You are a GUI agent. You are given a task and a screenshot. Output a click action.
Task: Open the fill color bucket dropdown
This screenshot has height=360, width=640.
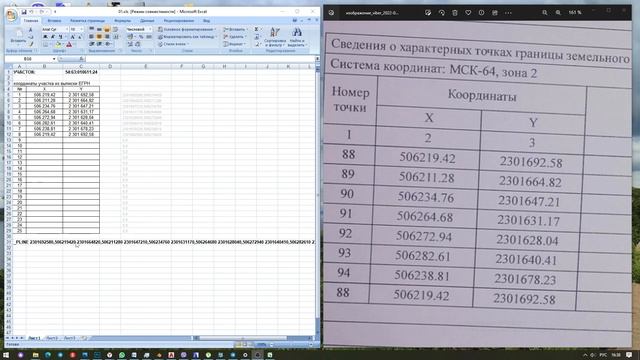63,44
